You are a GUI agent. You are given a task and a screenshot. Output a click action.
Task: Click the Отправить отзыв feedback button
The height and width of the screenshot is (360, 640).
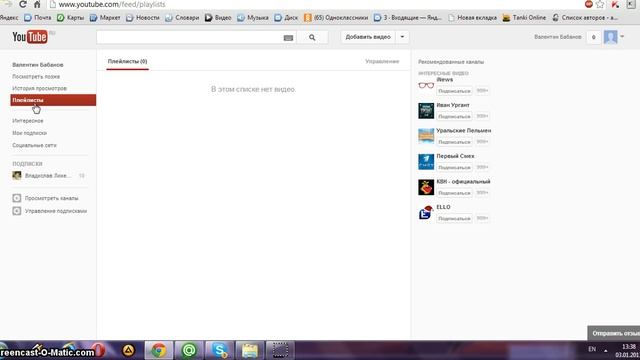tap(614, 333)
